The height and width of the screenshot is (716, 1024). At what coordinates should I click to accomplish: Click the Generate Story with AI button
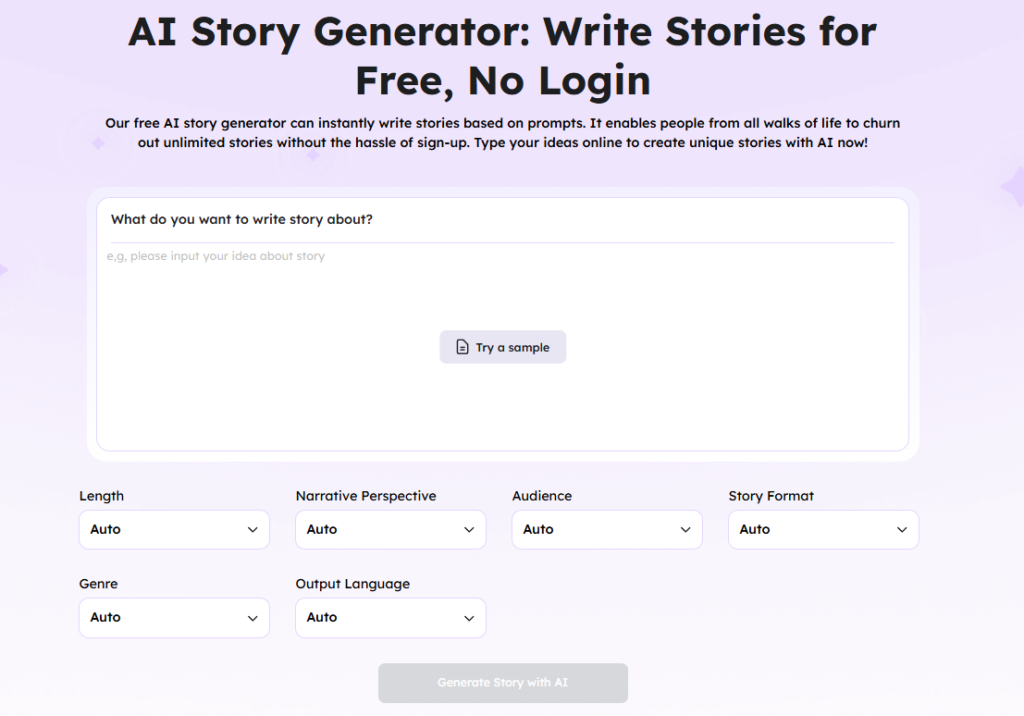click(x=502, y=683)
